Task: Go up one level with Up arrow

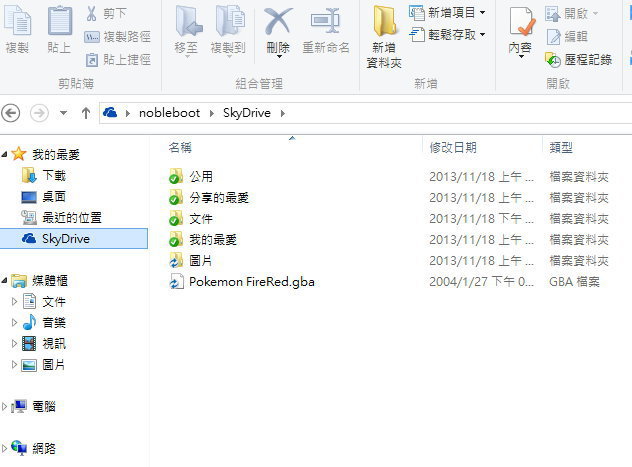Action: click(85, 113)
